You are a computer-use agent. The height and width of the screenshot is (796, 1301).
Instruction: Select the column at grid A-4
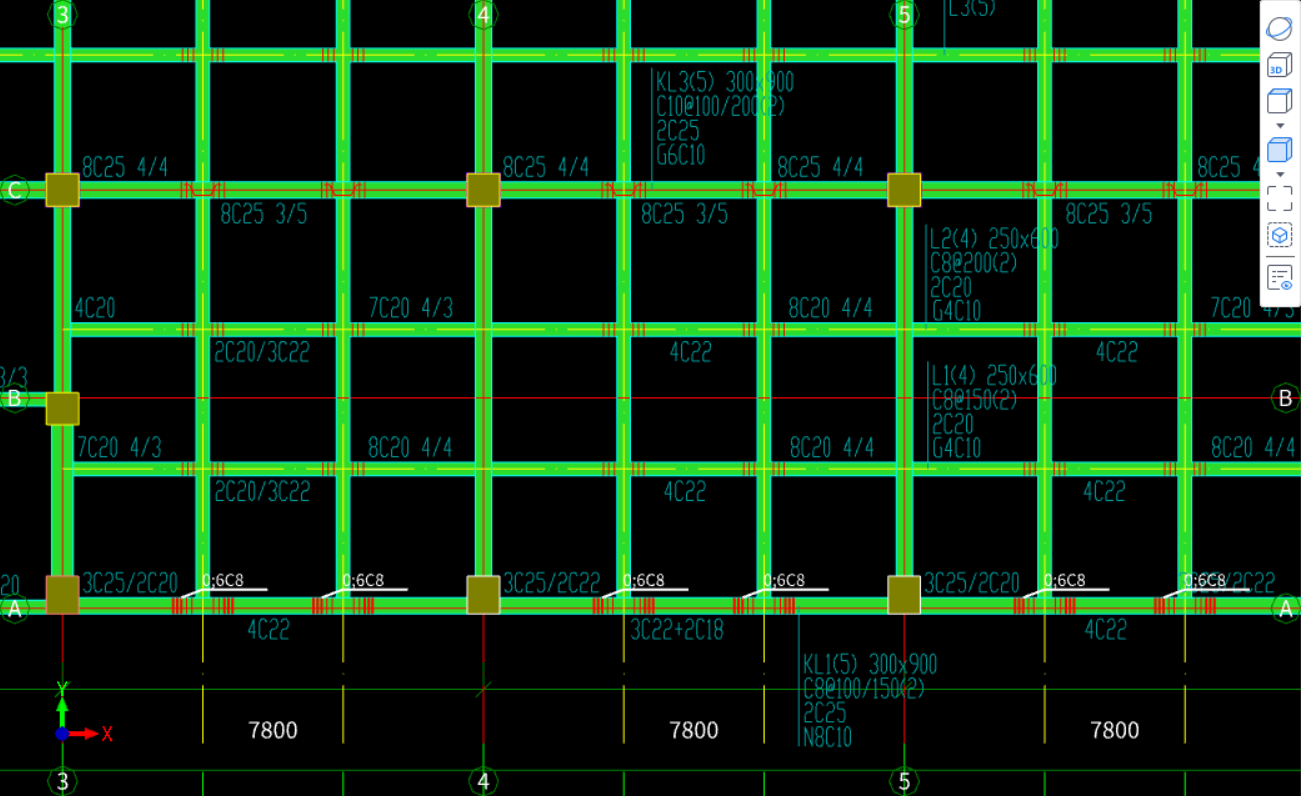click(483, 594)
